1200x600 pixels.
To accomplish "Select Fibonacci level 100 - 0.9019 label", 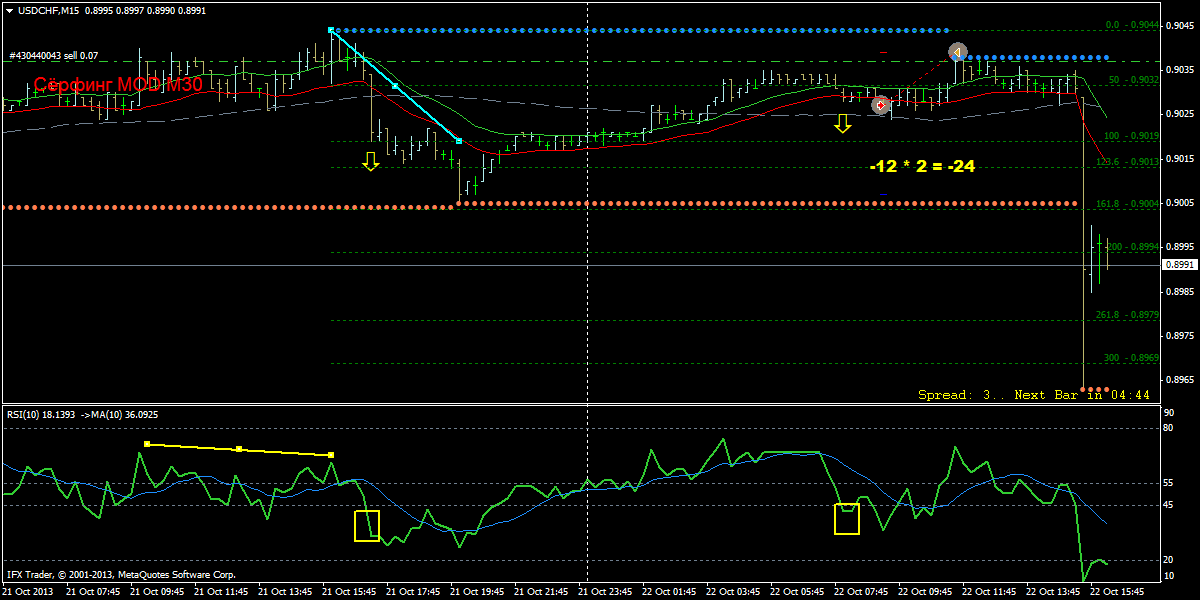I will click(1132, 136).
